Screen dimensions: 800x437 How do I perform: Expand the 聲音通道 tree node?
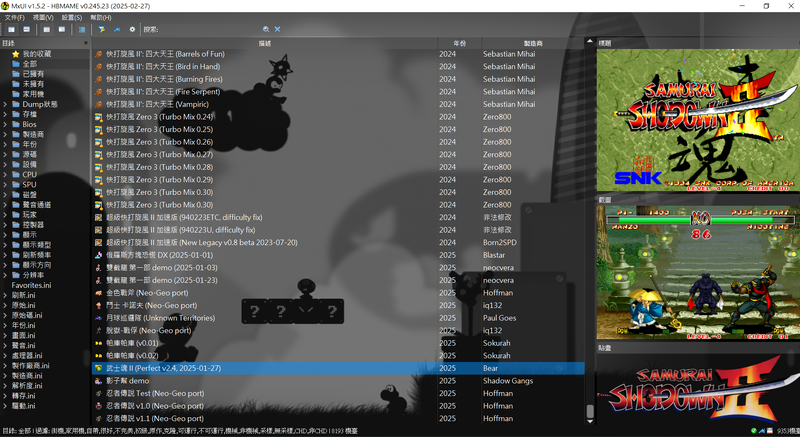pyautogui.click(x=5, y=204)
